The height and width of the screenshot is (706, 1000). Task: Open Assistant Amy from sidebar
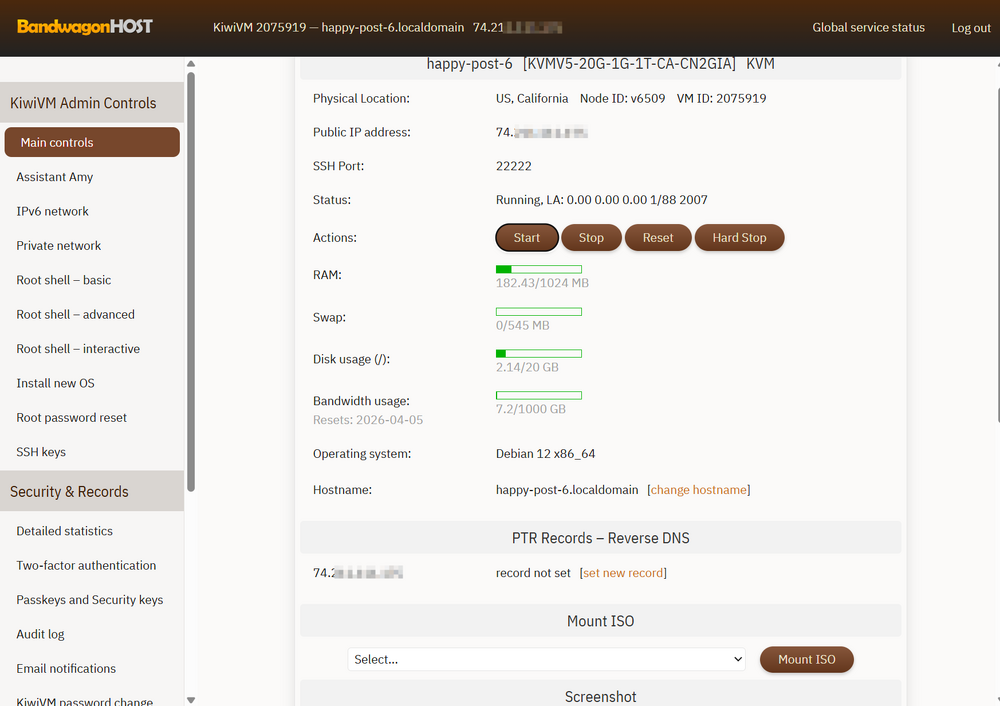55,177
